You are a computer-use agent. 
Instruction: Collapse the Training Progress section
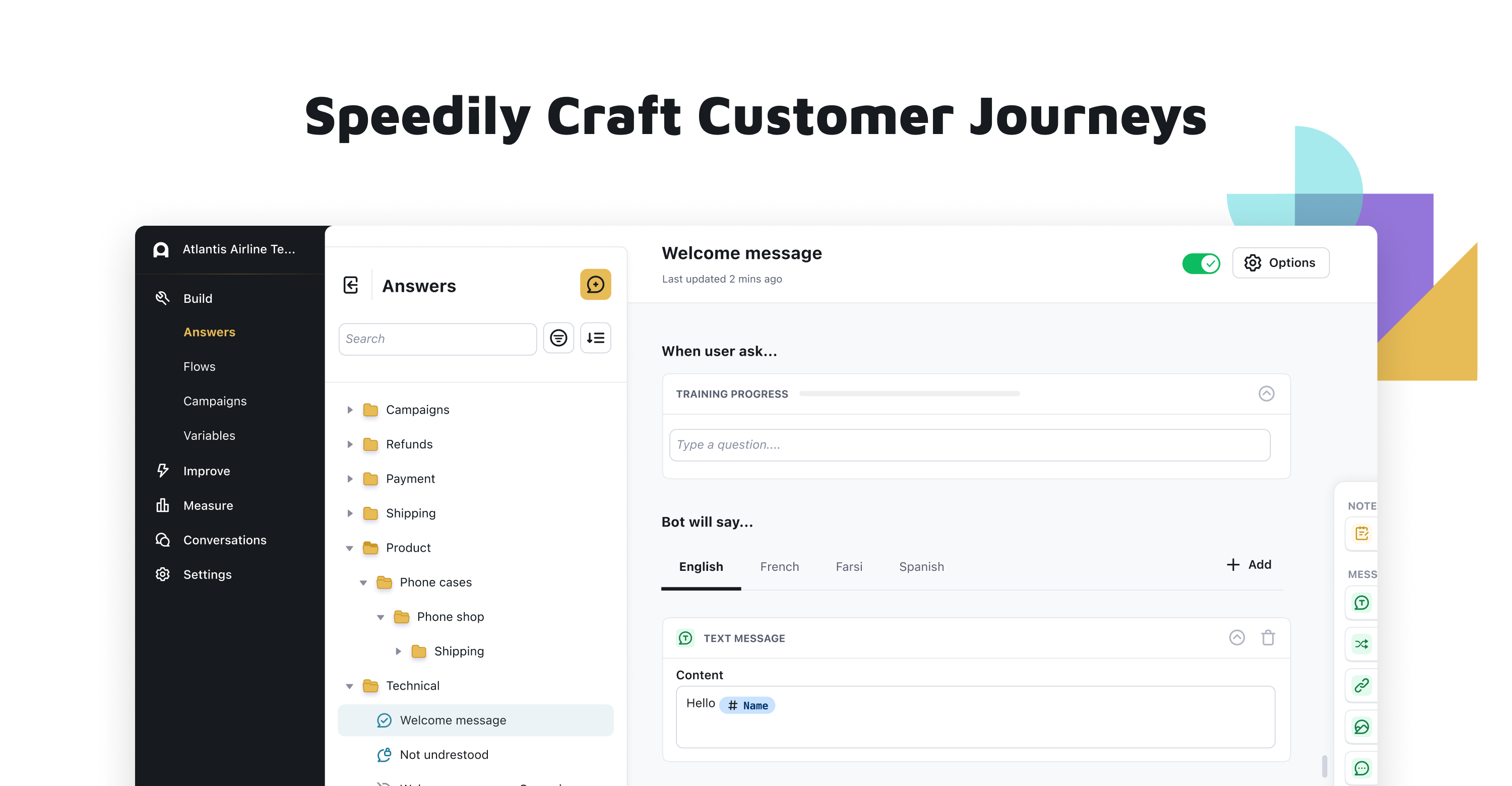pyautogui.click(x=1266, y=394)
